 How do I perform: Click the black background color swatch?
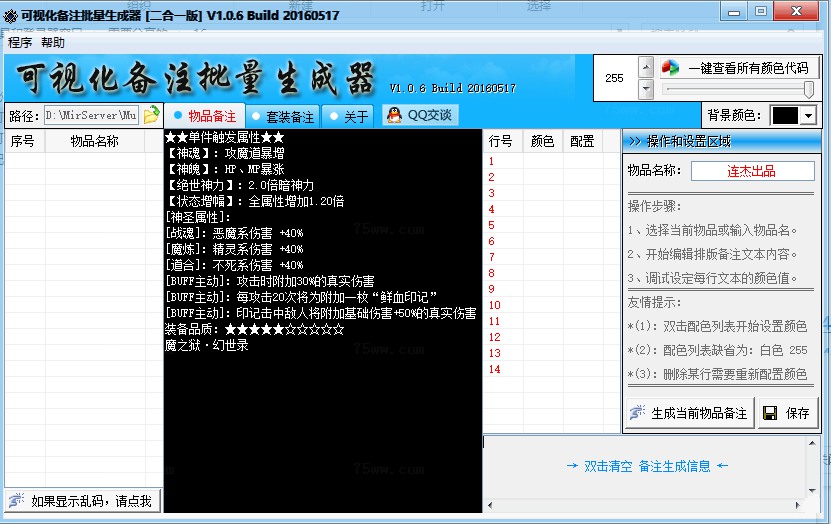pyautogui.click(x=785, y=115)
